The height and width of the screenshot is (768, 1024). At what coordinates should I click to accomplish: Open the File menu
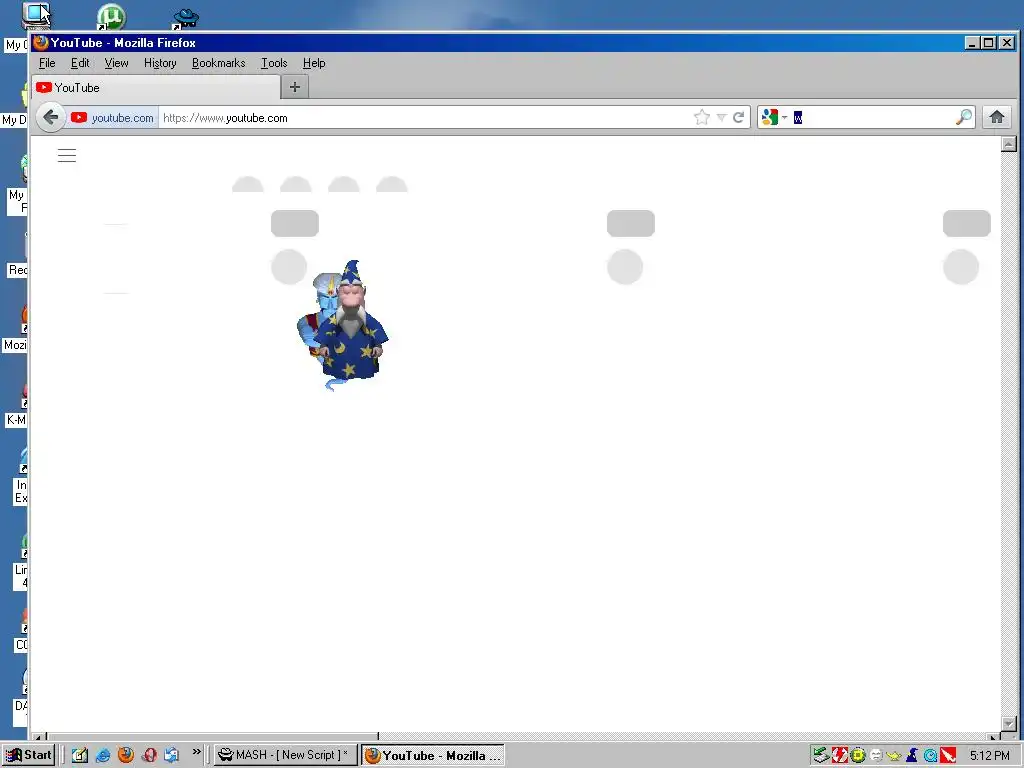pyautogui.click(x=47, y=63)
